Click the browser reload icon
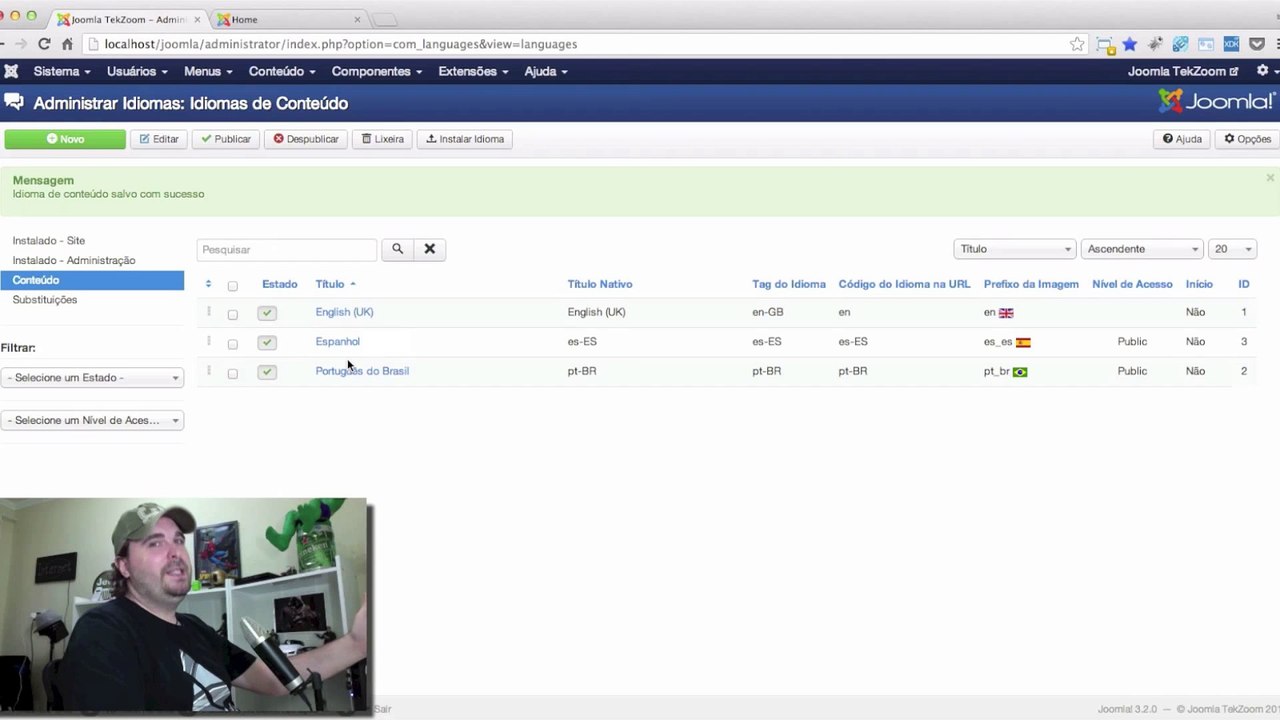1280x720 pixels. pos(44,44)
